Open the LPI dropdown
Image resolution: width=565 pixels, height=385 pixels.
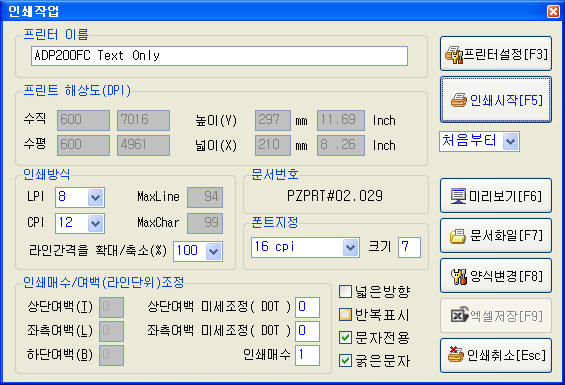pyautogui.click(x=95, y=197)
